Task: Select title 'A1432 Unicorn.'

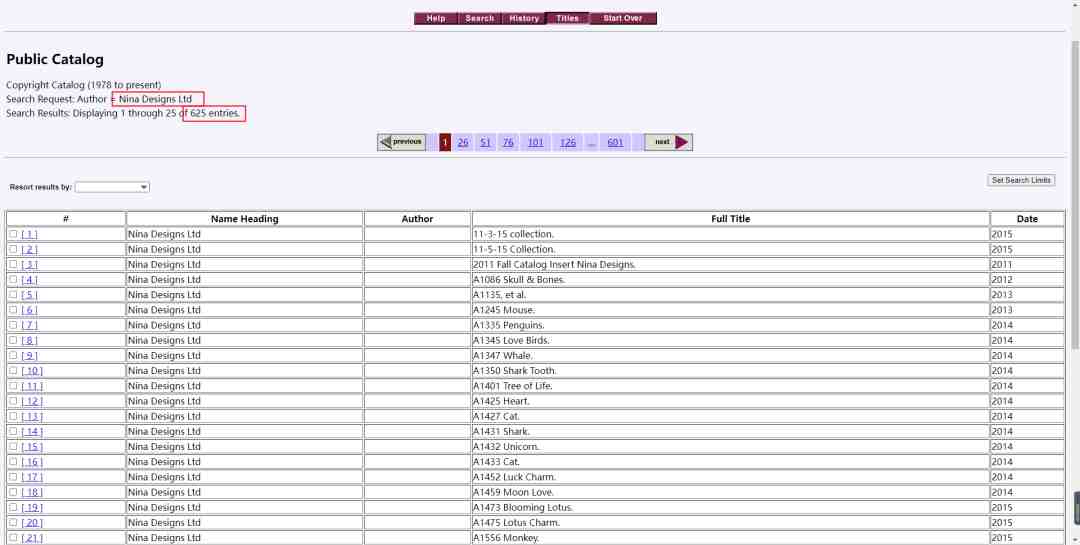Action: click(x=506, y=446)
